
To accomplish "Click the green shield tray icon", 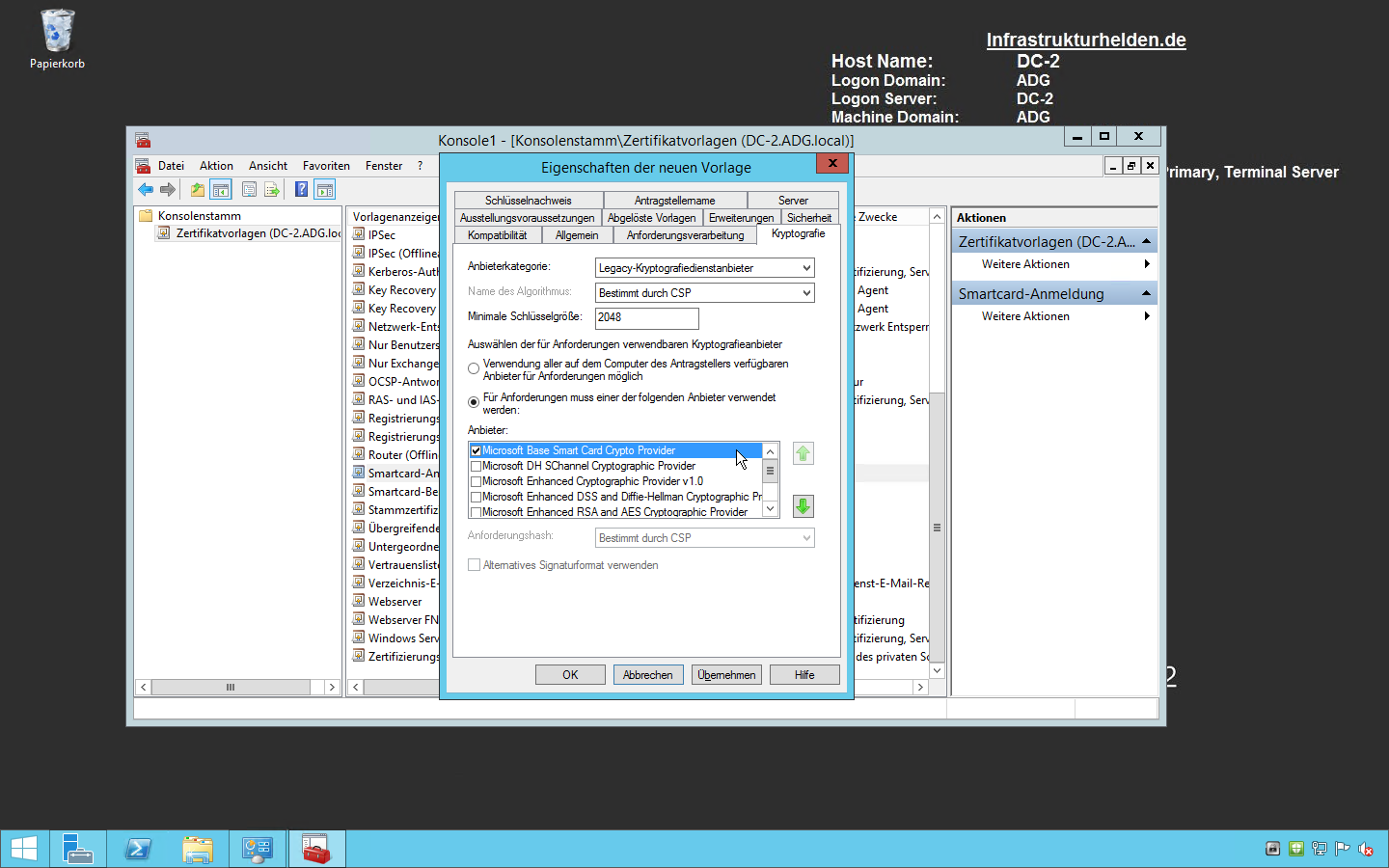I will [x=1295, y=849].
